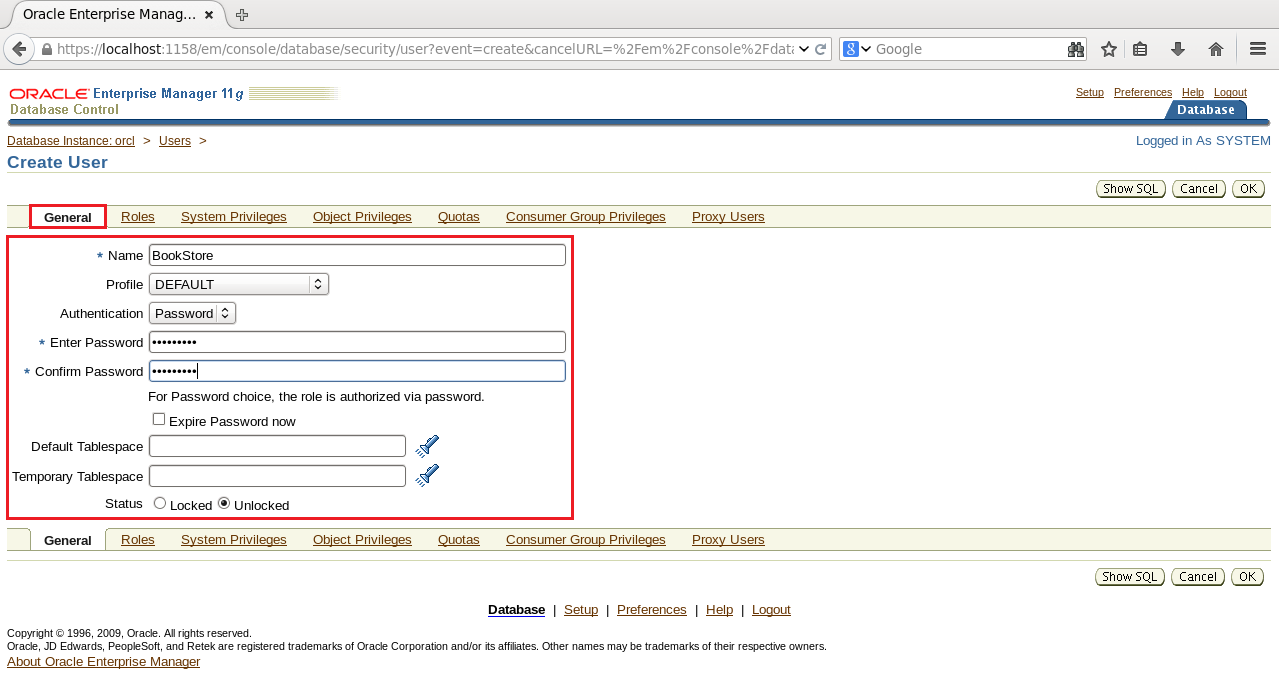Bookmark this page with the star icon
Image resolution: width=1279 pixels, height=677 pixels.
1108,49
